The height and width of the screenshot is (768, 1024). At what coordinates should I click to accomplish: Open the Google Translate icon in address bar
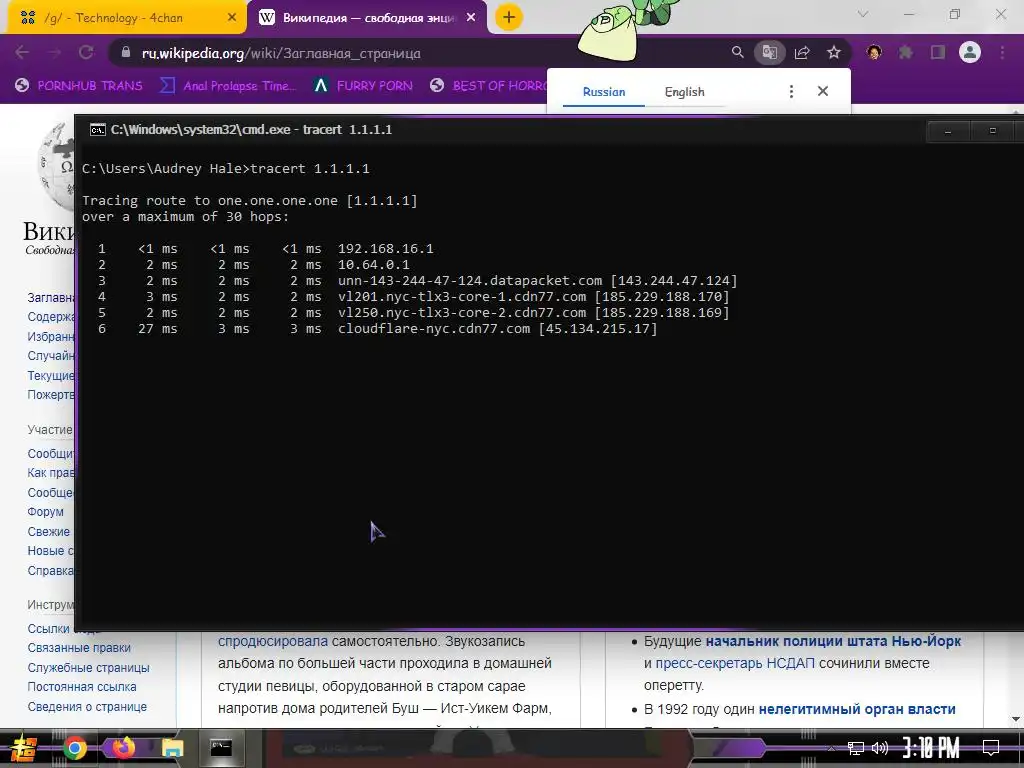click(x=770, y=52)
